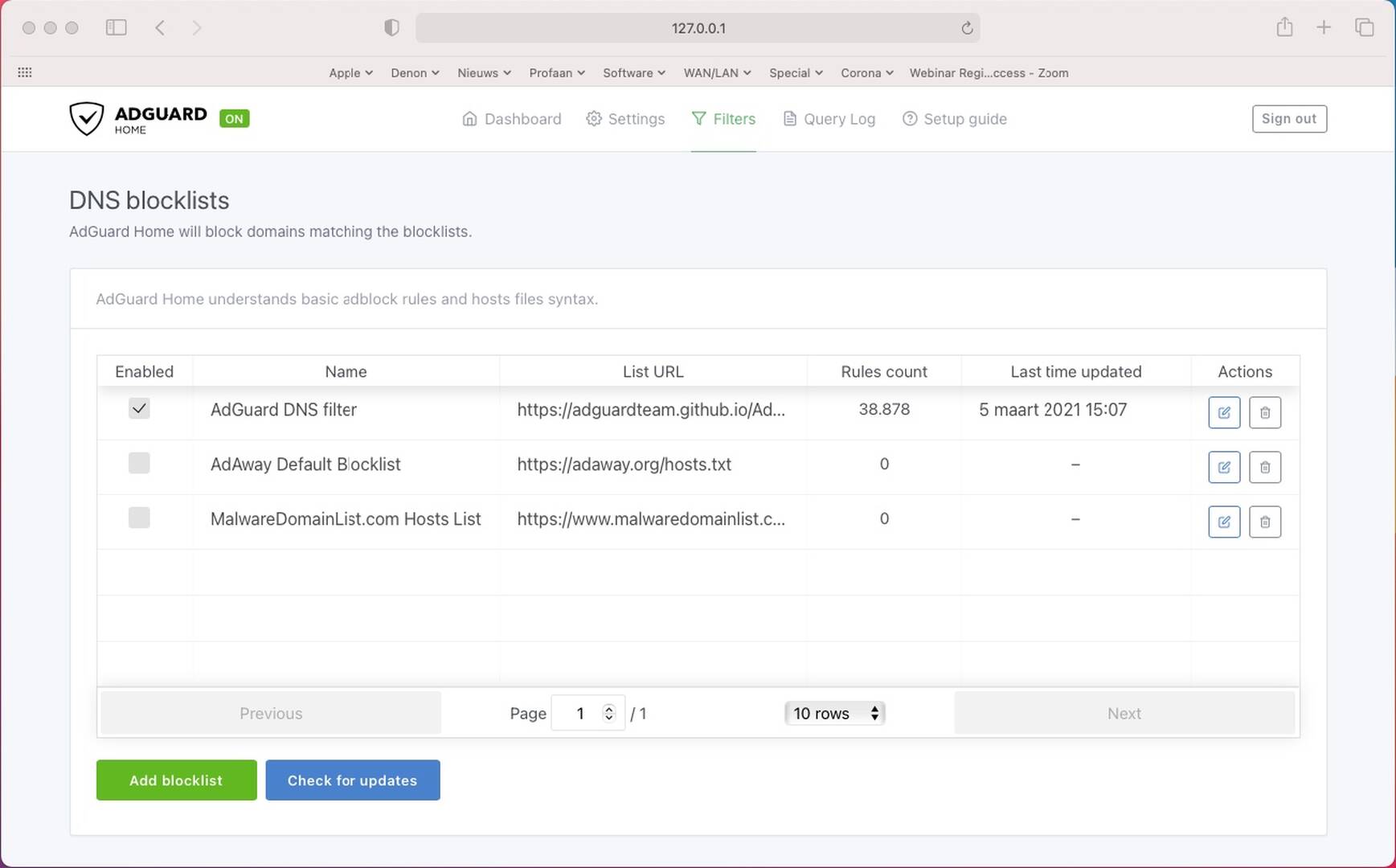This screenshot has height=868, width=1396.
Task: Show the tab overview
Action: (1364, 27)
